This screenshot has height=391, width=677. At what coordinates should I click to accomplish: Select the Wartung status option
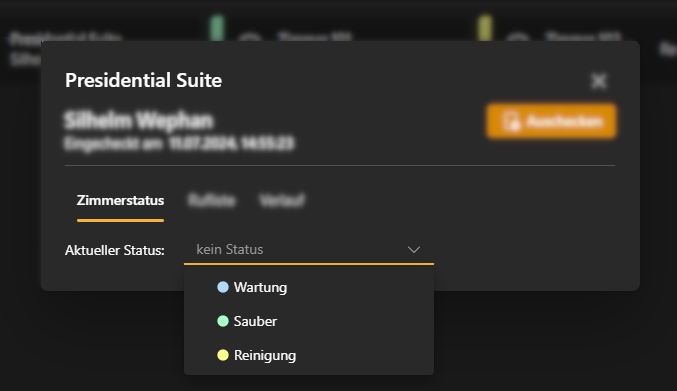pos(309,287)
